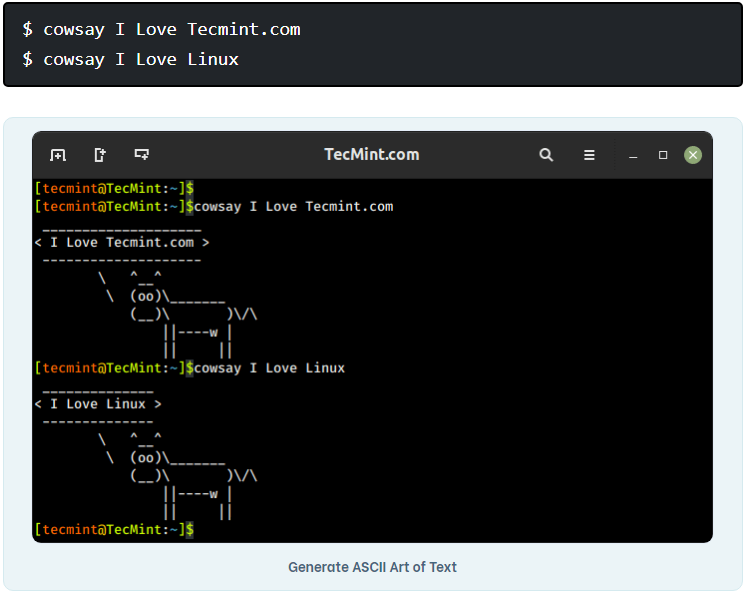Click the new window icon in titlebar

click(x=100, y=155)
